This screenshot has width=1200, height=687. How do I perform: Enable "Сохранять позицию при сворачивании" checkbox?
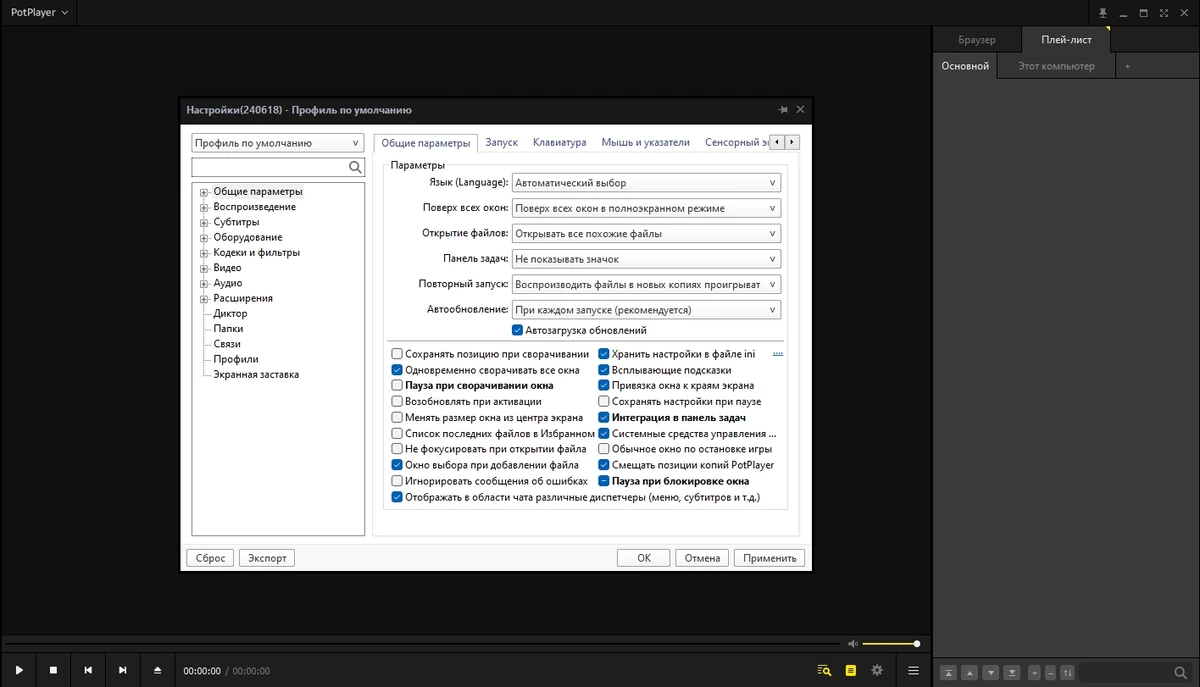click(397, 354)
